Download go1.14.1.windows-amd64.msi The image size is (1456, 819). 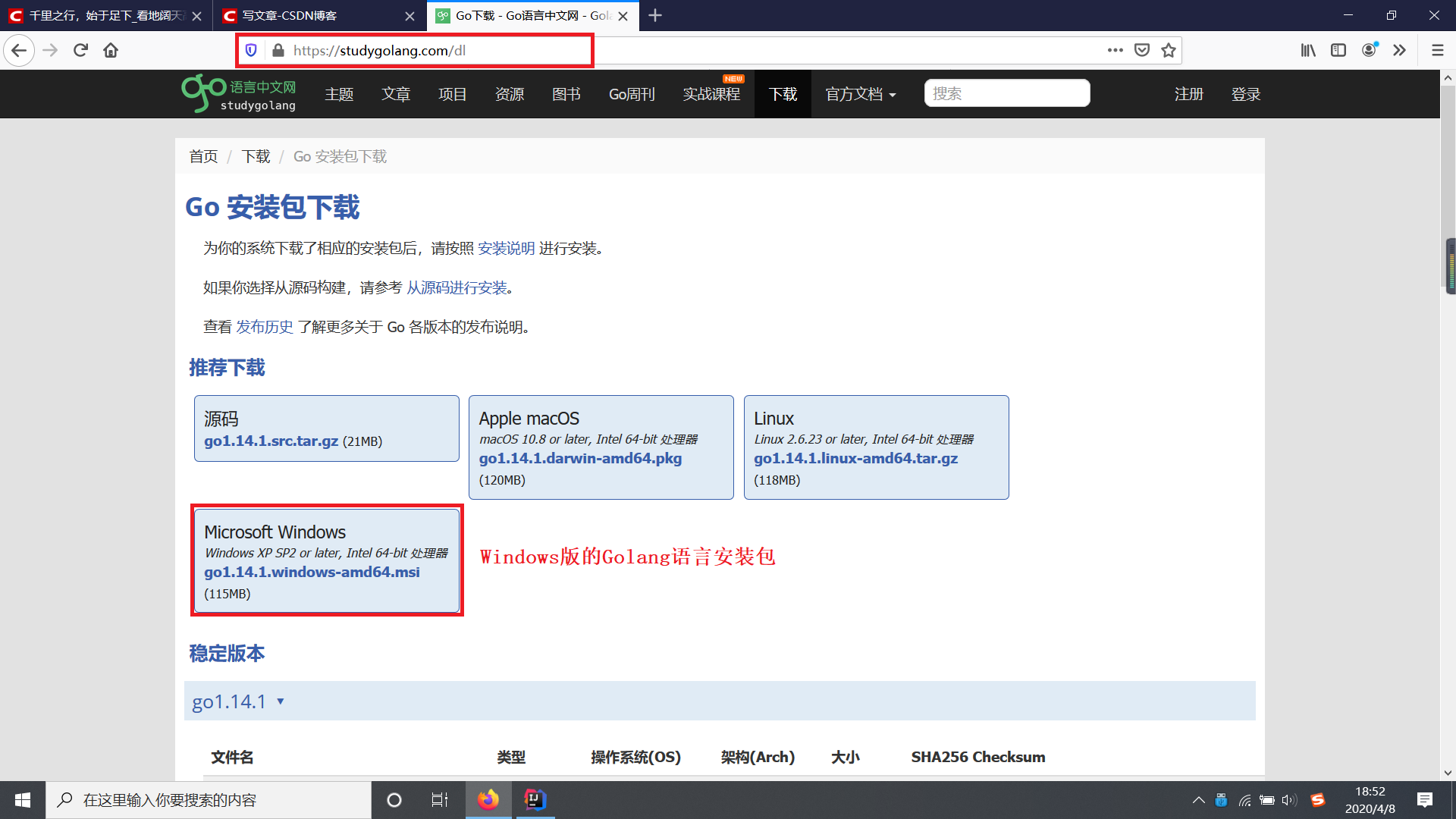coord(312,573)
